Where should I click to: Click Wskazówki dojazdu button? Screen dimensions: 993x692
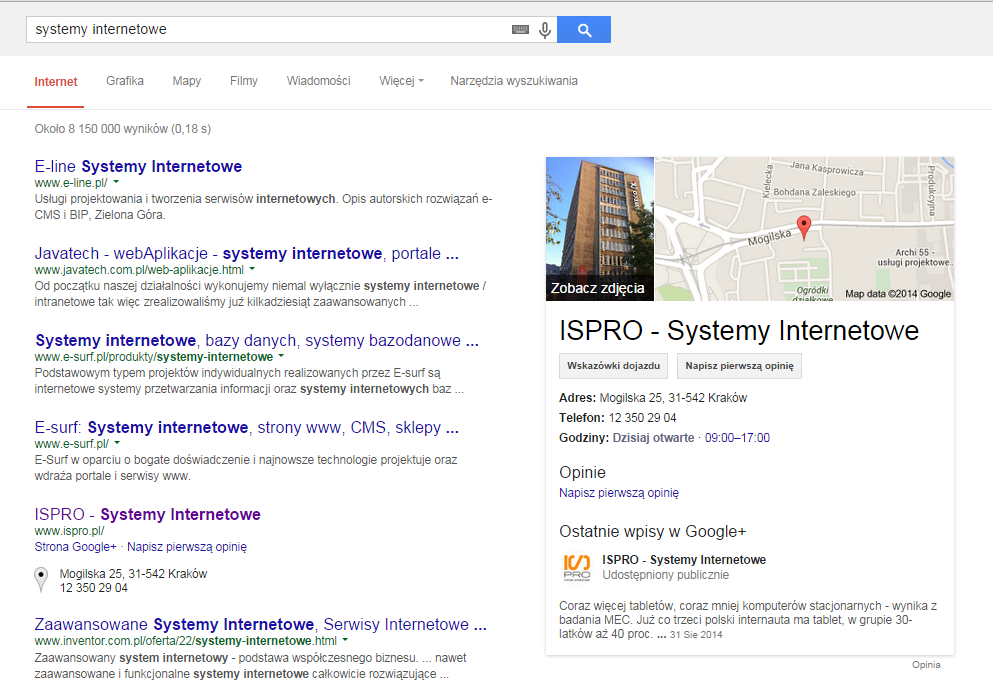613,366
